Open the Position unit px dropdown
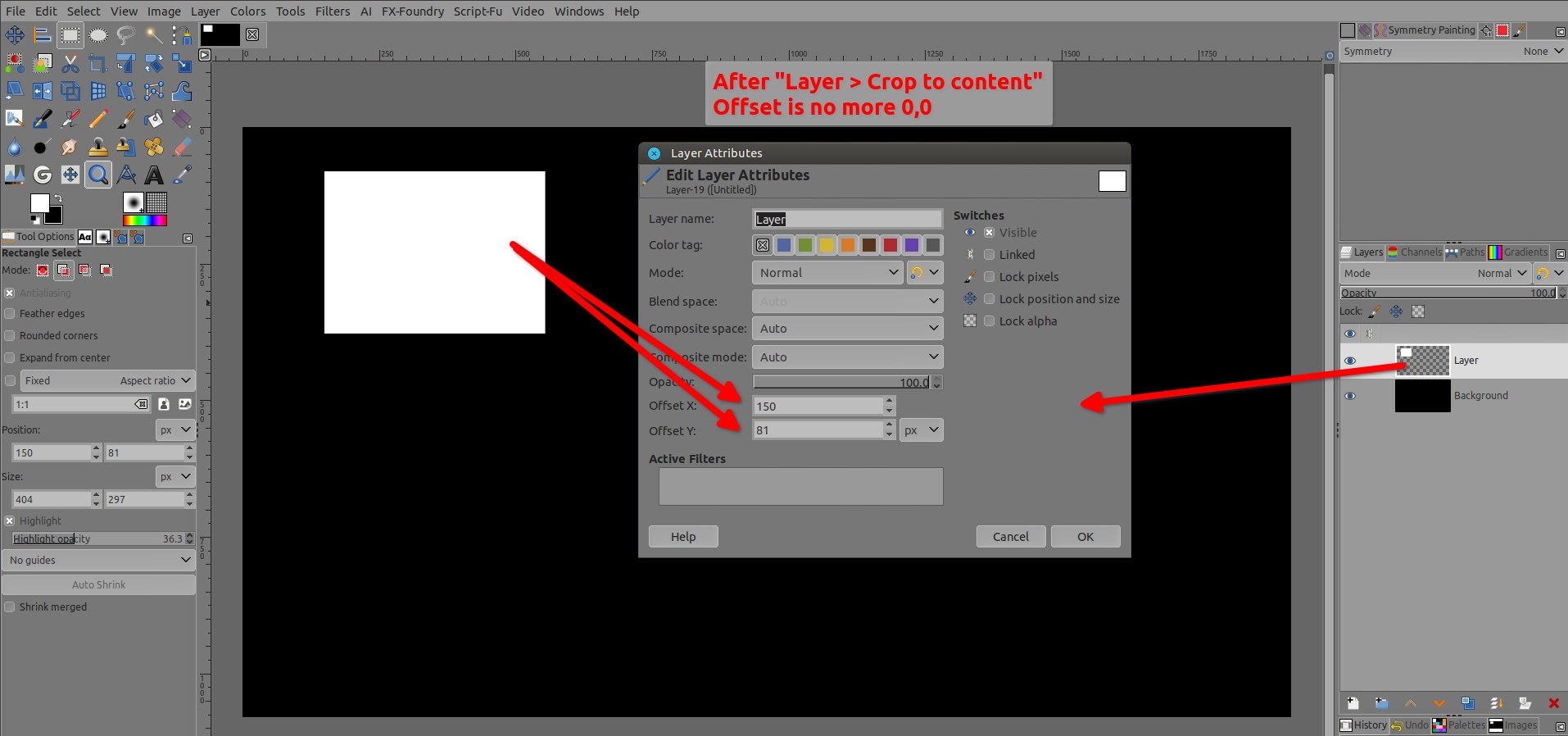 click(x=175, y=429)
